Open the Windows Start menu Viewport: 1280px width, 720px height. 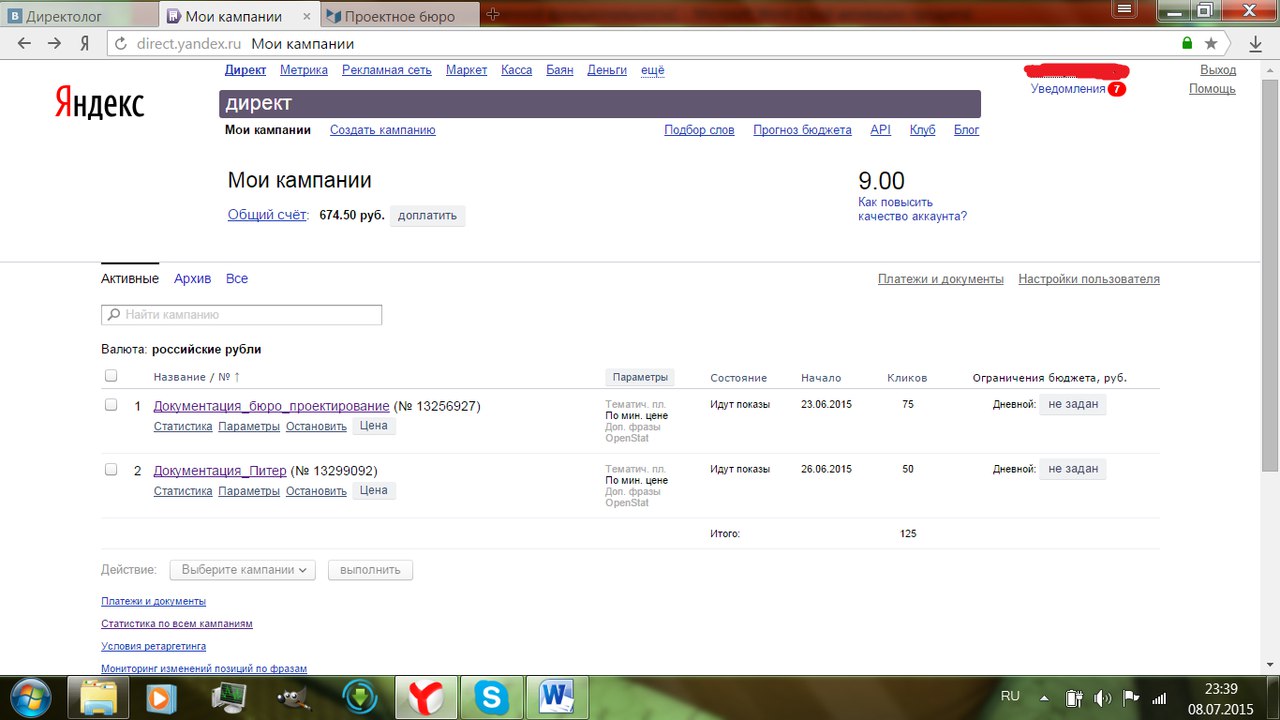30,697
